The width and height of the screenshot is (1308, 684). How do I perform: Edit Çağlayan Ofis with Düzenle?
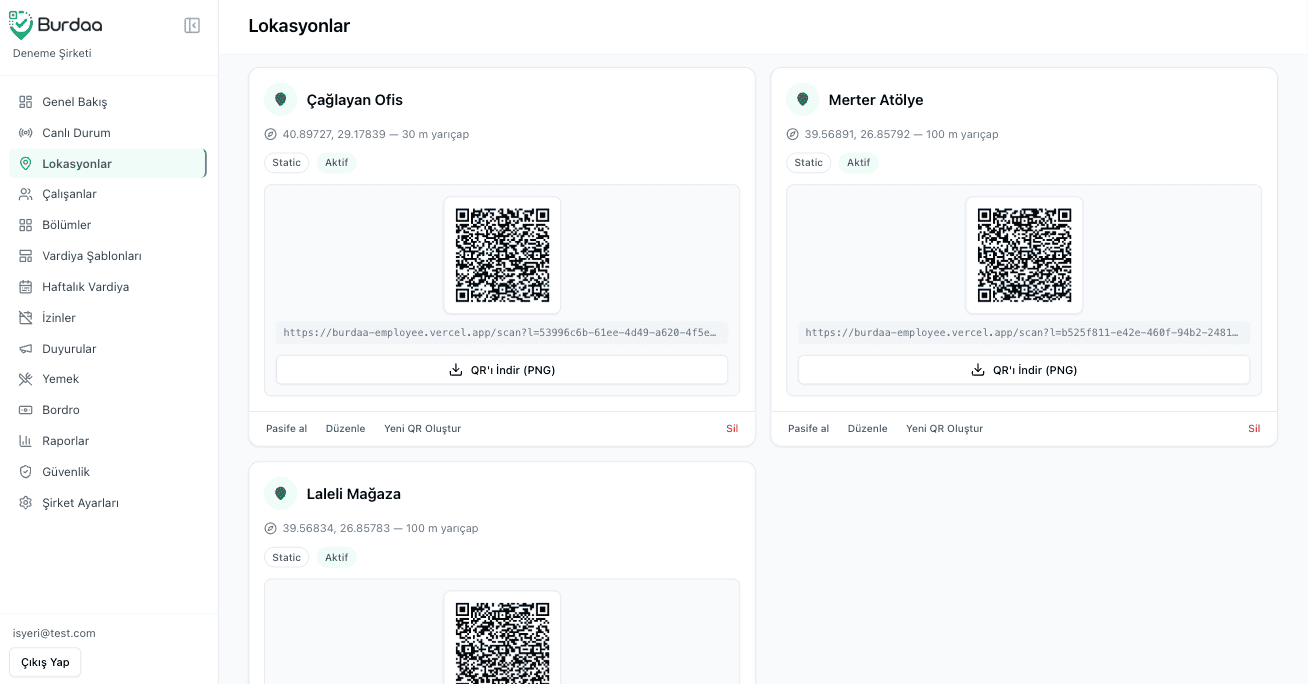click(x=346, y=429)
